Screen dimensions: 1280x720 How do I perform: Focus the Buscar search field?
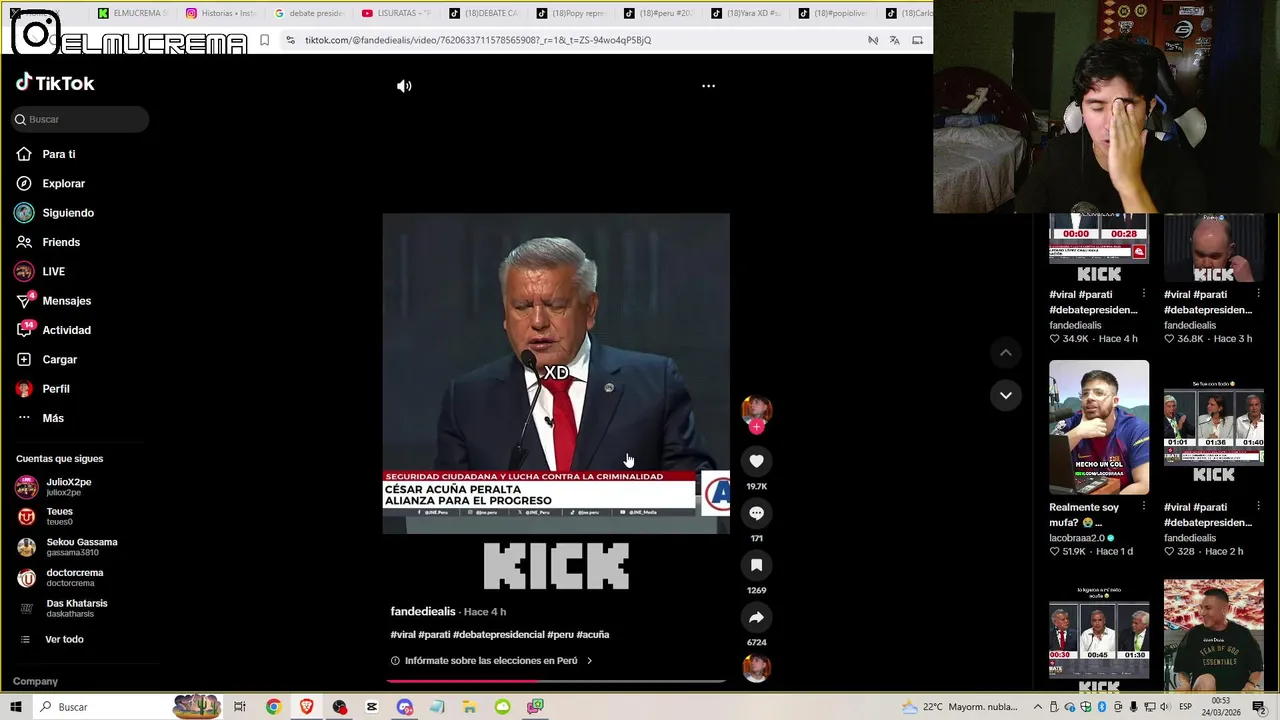coord(80,119)
